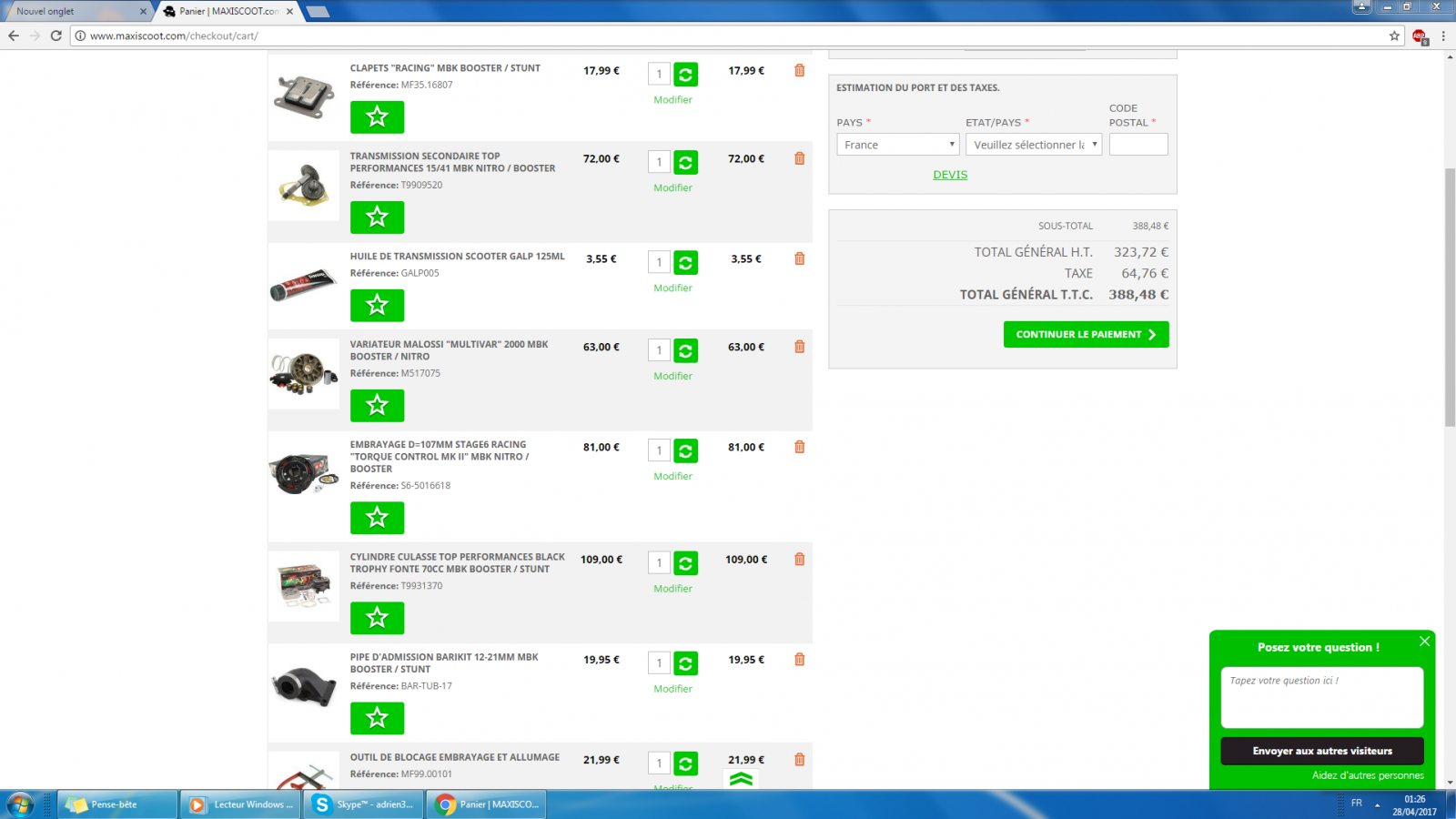
Task: Click the address bar URL
Action: tap(174, 36)
